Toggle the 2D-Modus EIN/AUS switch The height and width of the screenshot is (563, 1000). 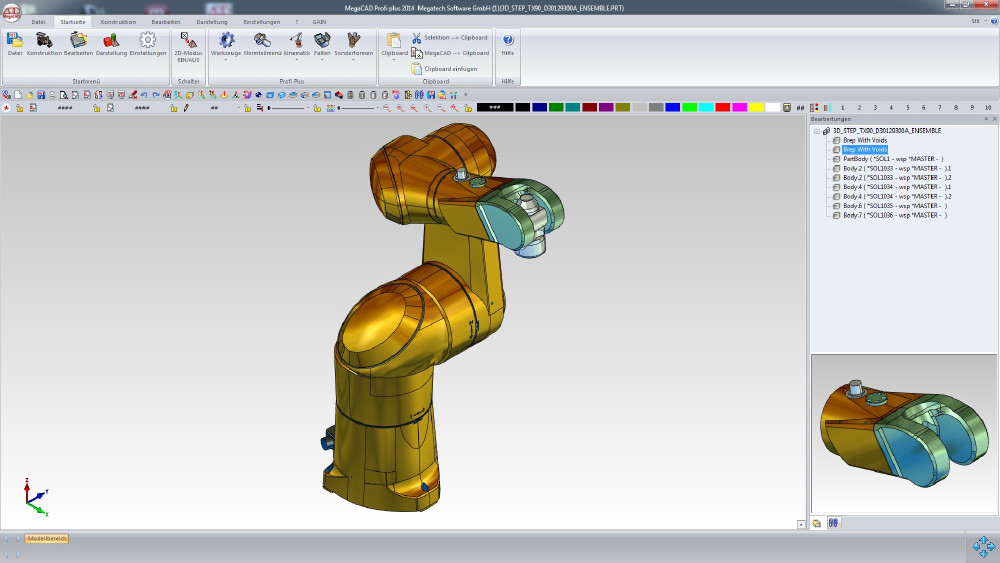(188, 40)
